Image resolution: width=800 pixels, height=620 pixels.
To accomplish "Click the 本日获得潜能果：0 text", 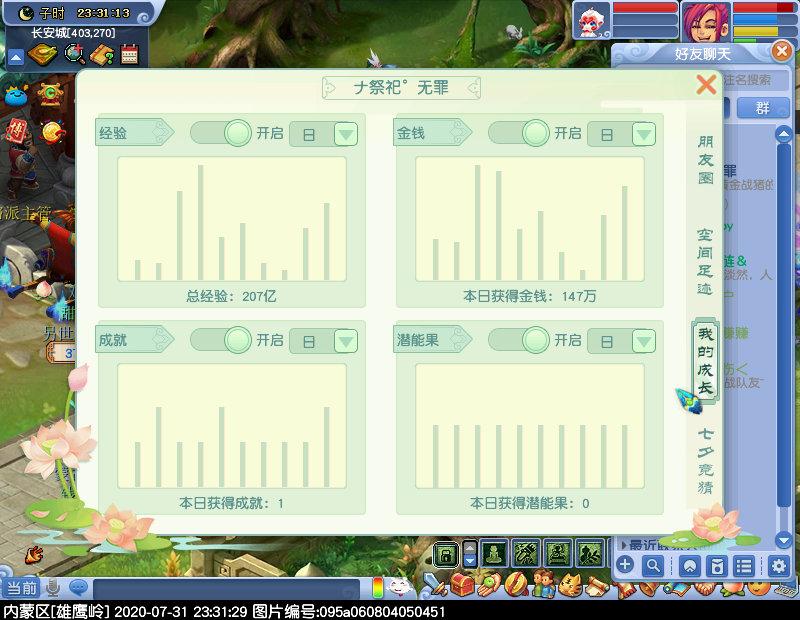I will (x=530, y=504).
